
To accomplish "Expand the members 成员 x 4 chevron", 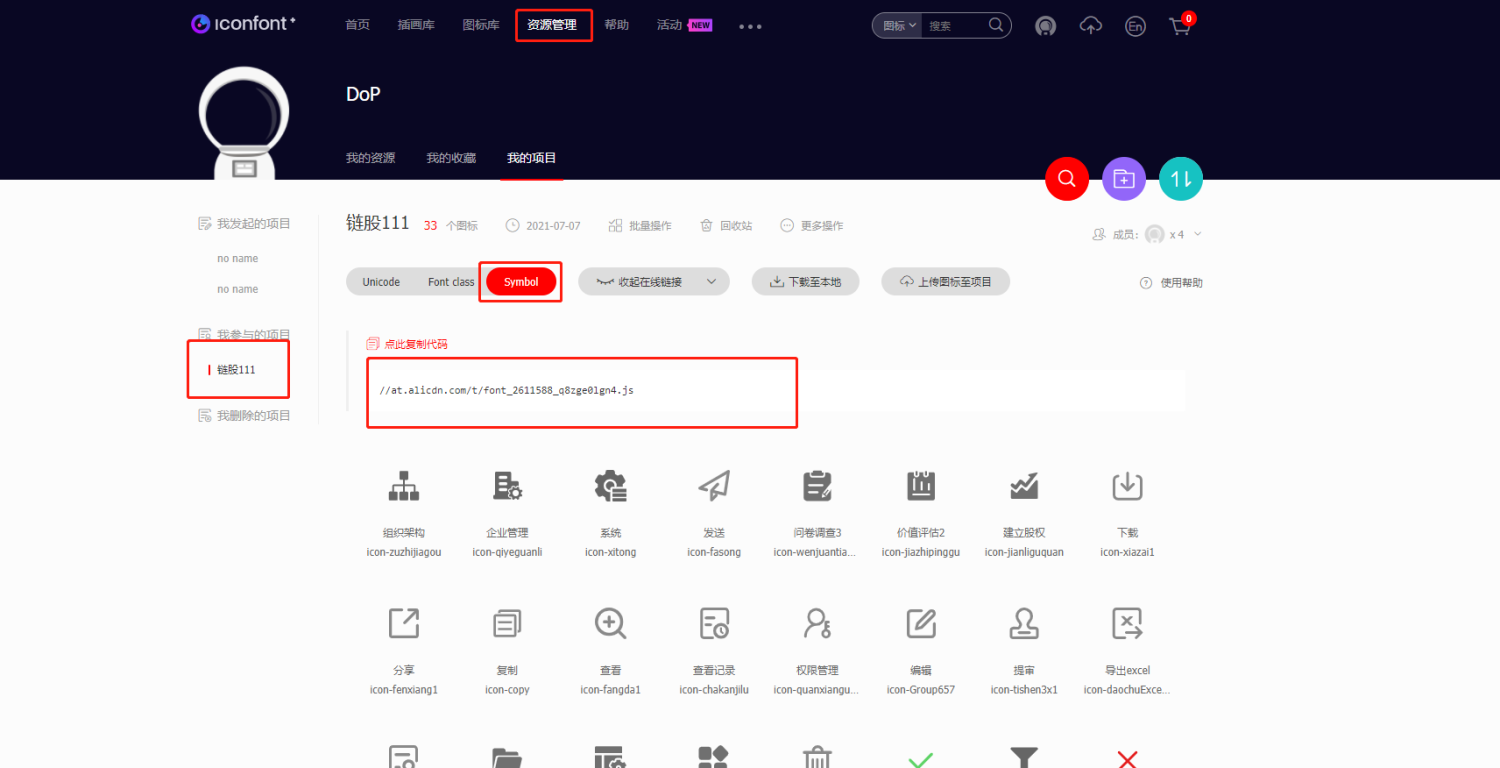I will 1198,234.
